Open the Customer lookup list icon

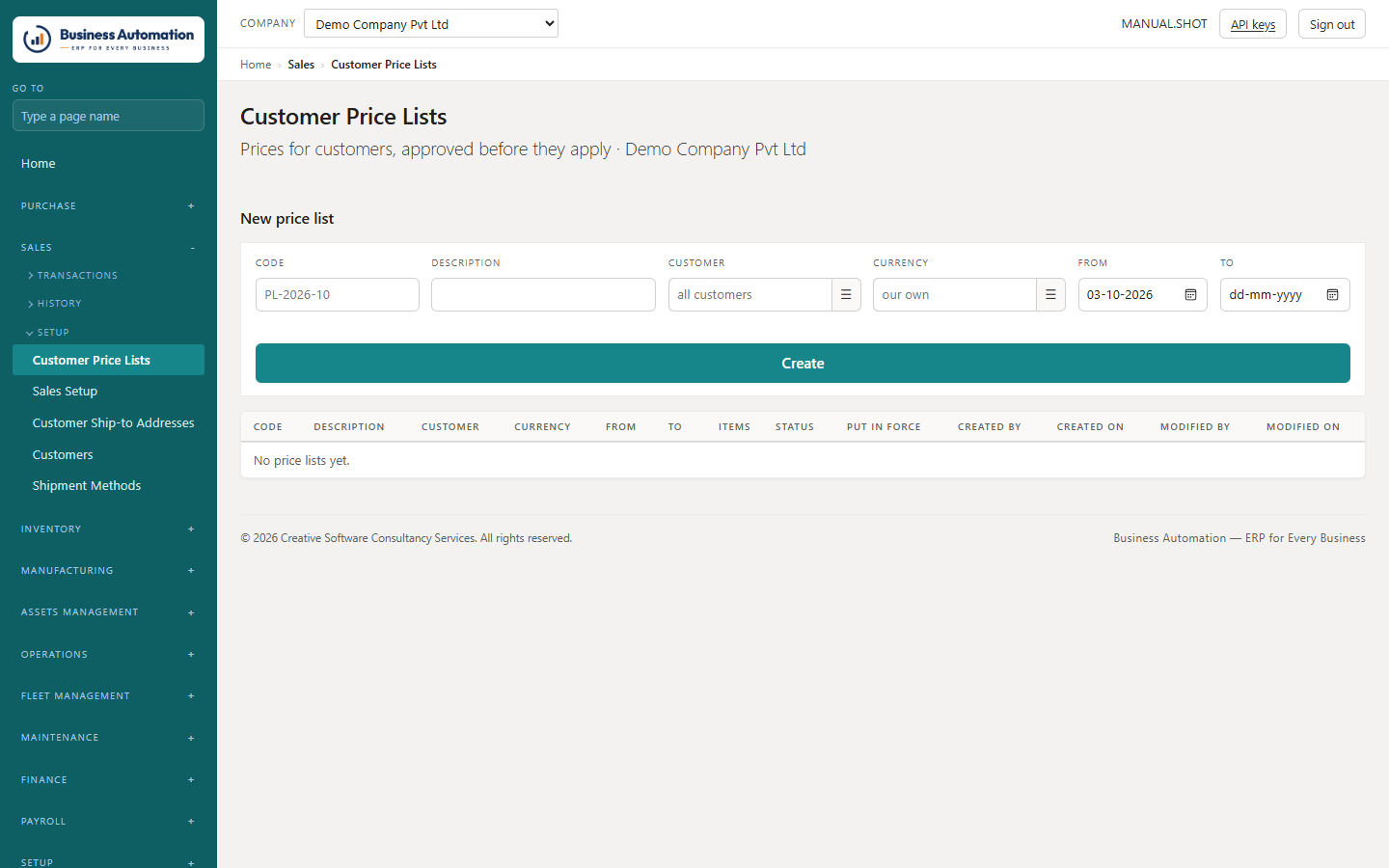coord(846,295)
